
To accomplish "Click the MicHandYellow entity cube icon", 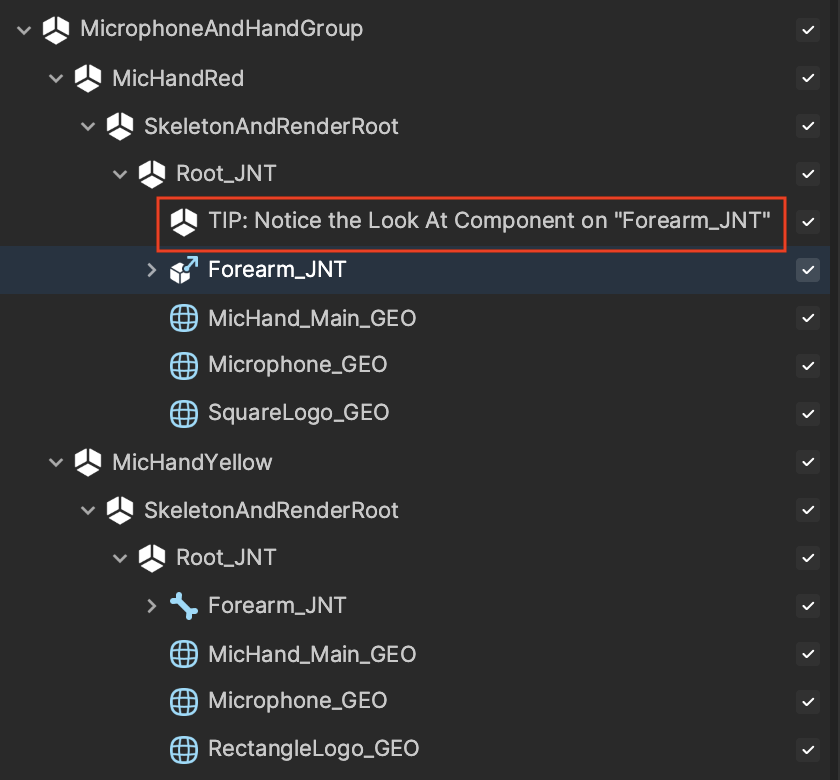I will tap(88, 462).
